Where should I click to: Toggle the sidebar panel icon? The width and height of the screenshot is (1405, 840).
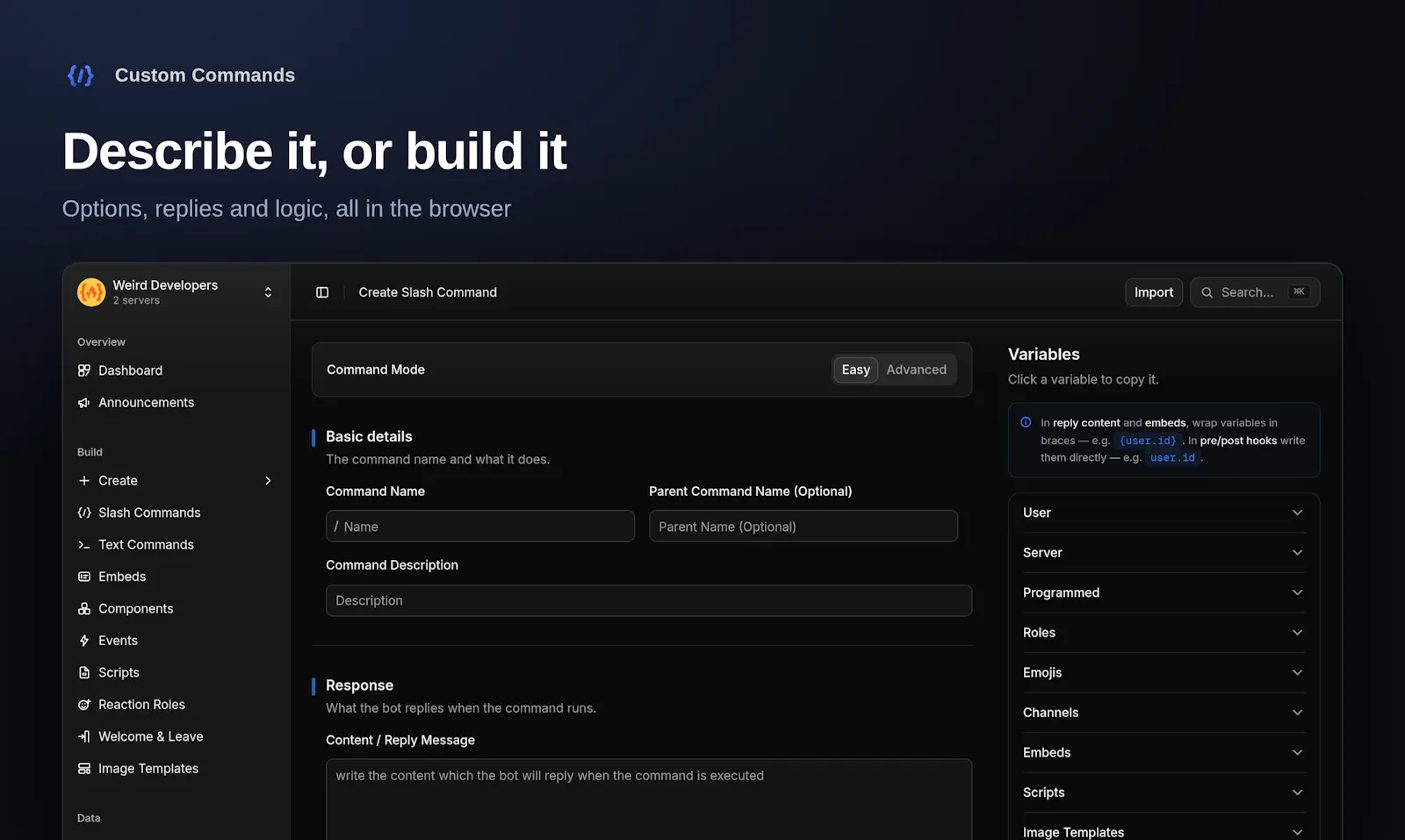click(322, 292)
